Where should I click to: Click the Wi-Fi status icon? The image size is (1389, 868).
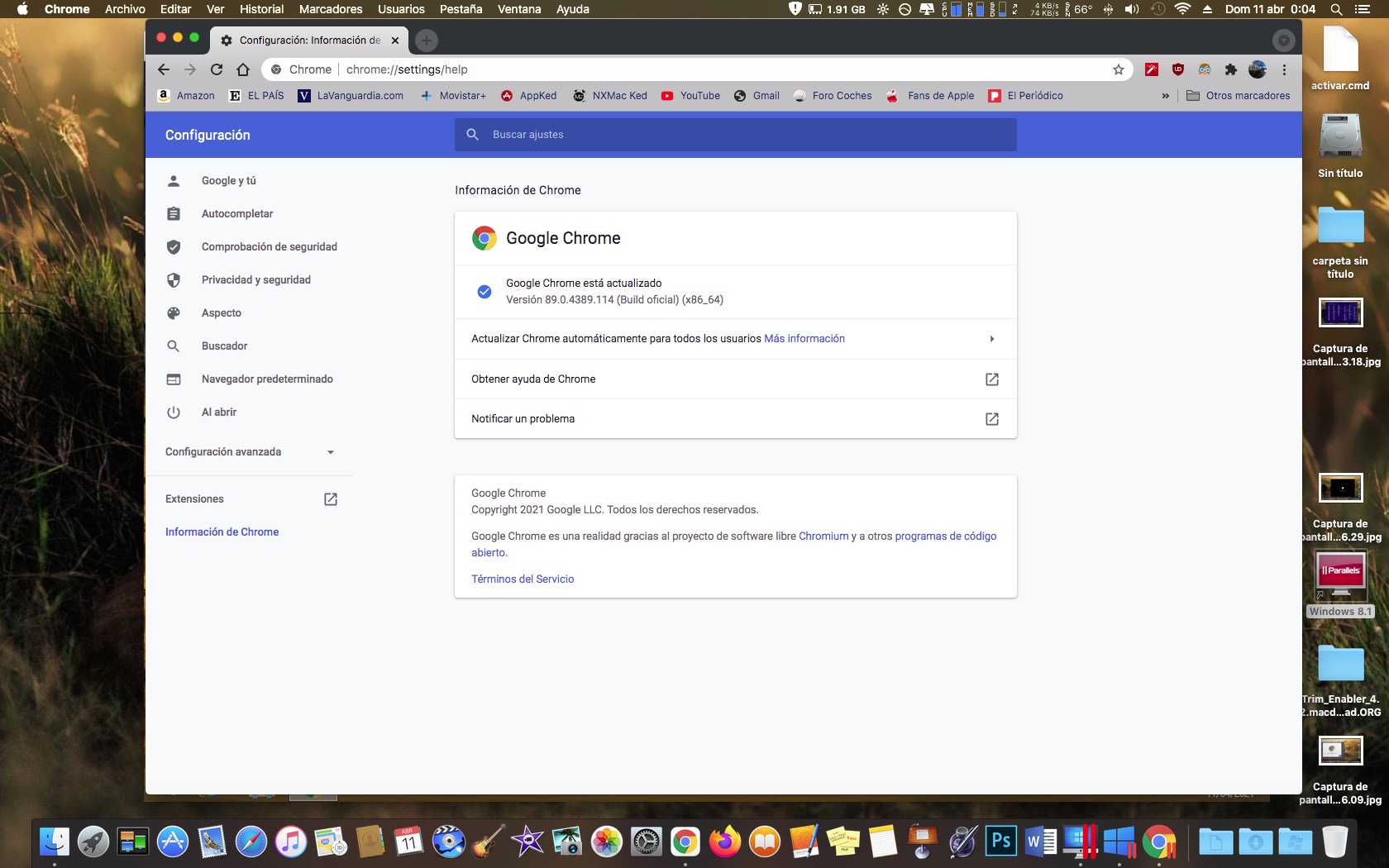pyautogui.click(x=1182, y=9)
